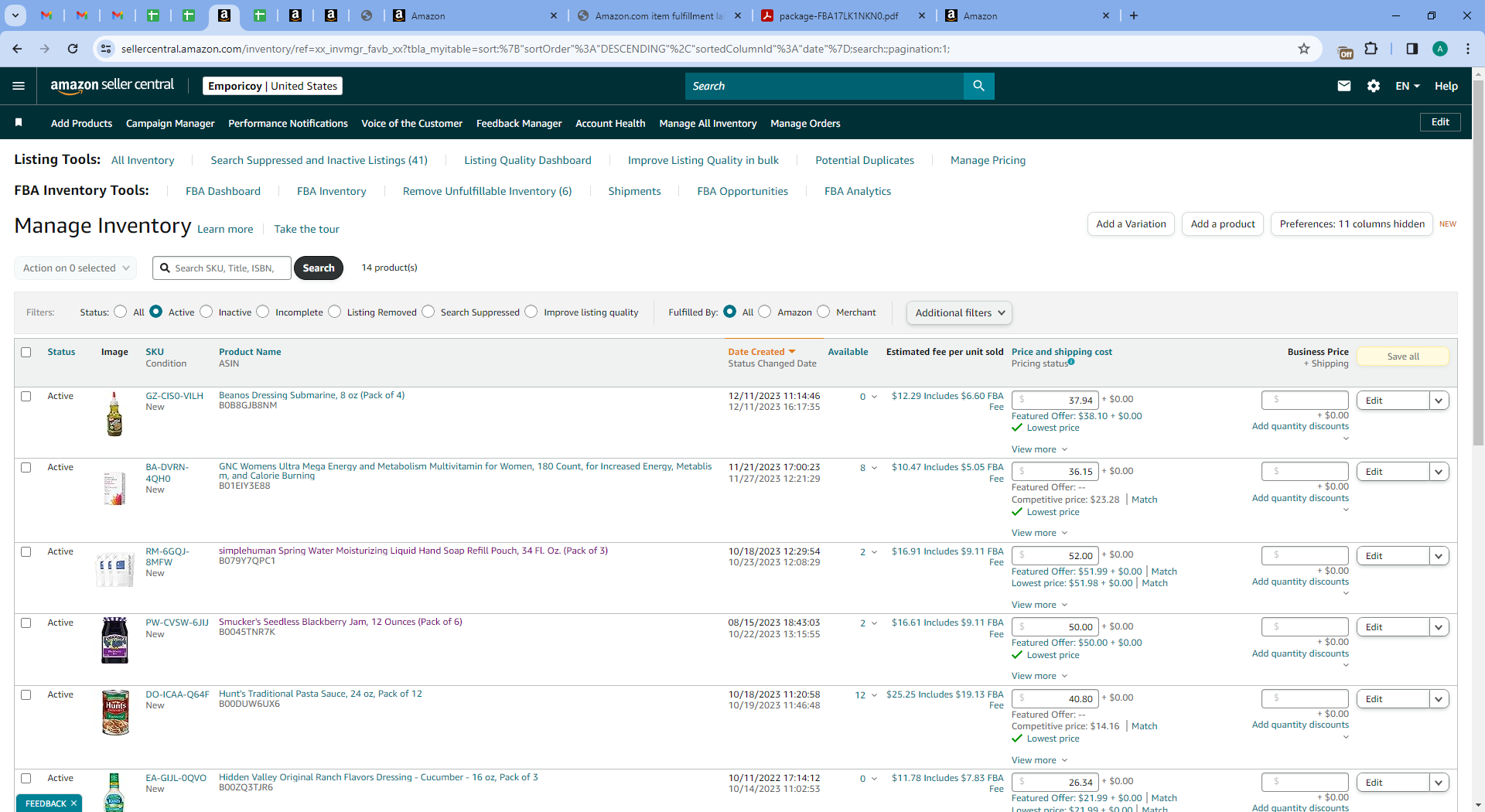Viewport: 1485px width, 812px height.
Task: Click the GNC Womens Ultra Mega product image
Action: [114, 489]
